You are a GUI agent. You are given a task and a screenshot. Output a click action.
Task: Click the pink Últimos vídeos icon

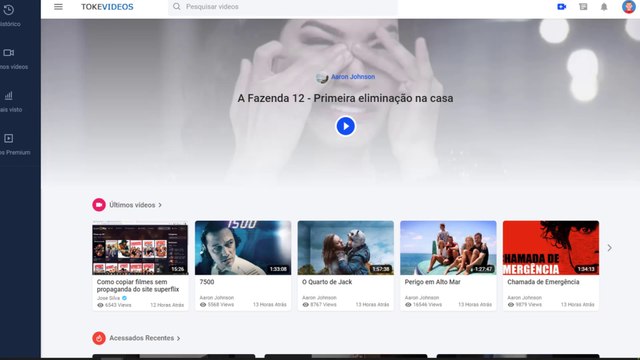click(x=99, y=205)
